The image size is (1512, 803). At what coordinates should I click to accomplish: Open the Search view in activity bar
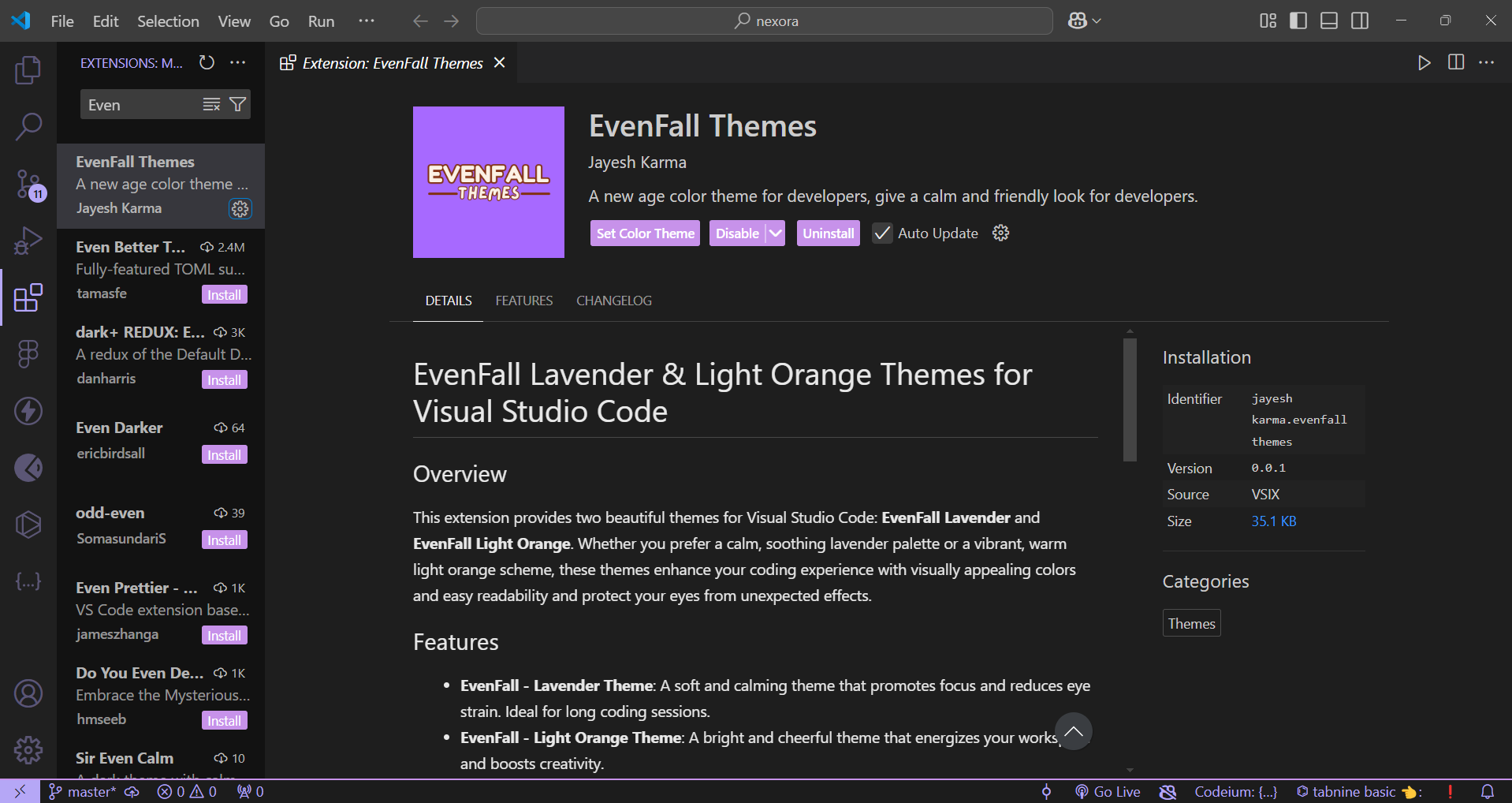[28, 126]
